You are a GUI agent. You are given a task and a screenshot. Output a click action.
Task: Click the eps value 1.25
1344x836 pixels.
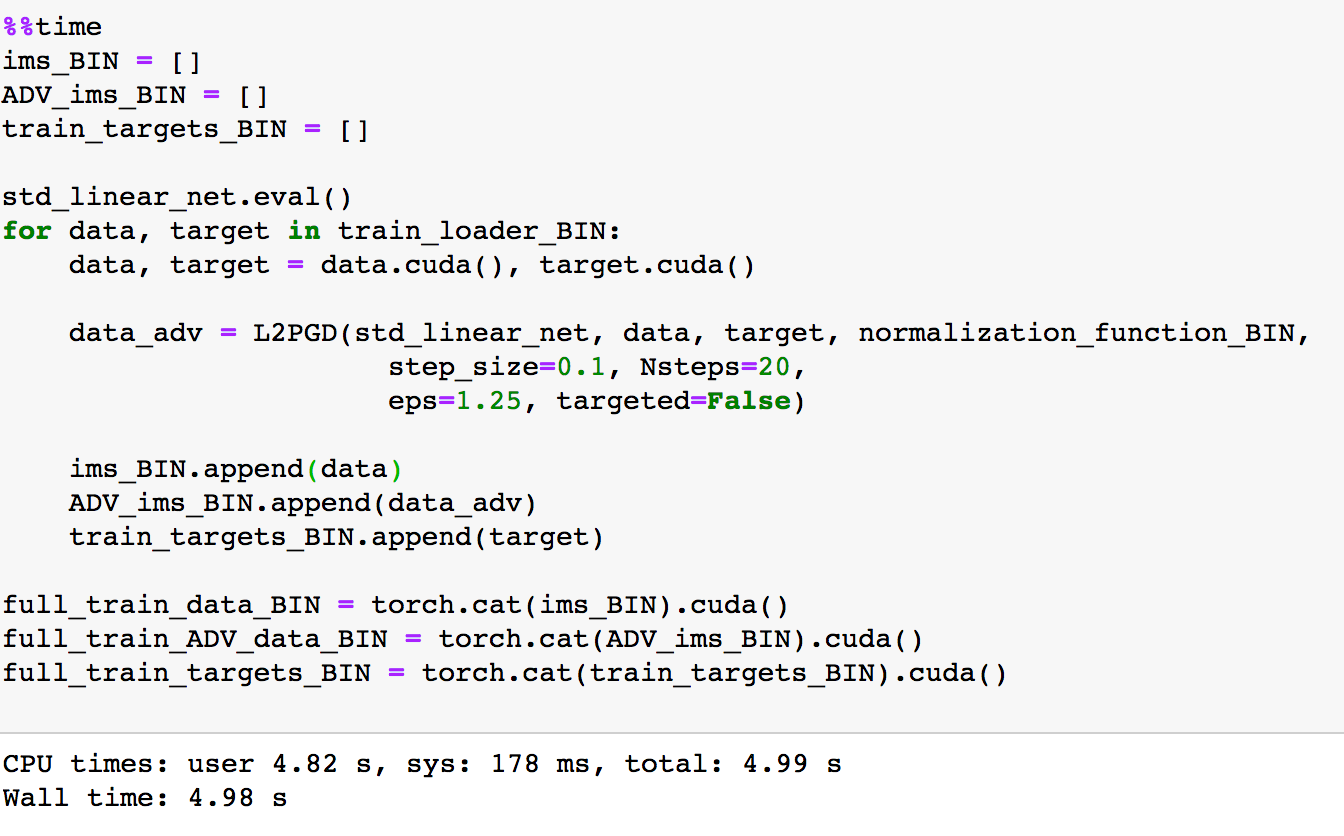(x=488, y=401)
